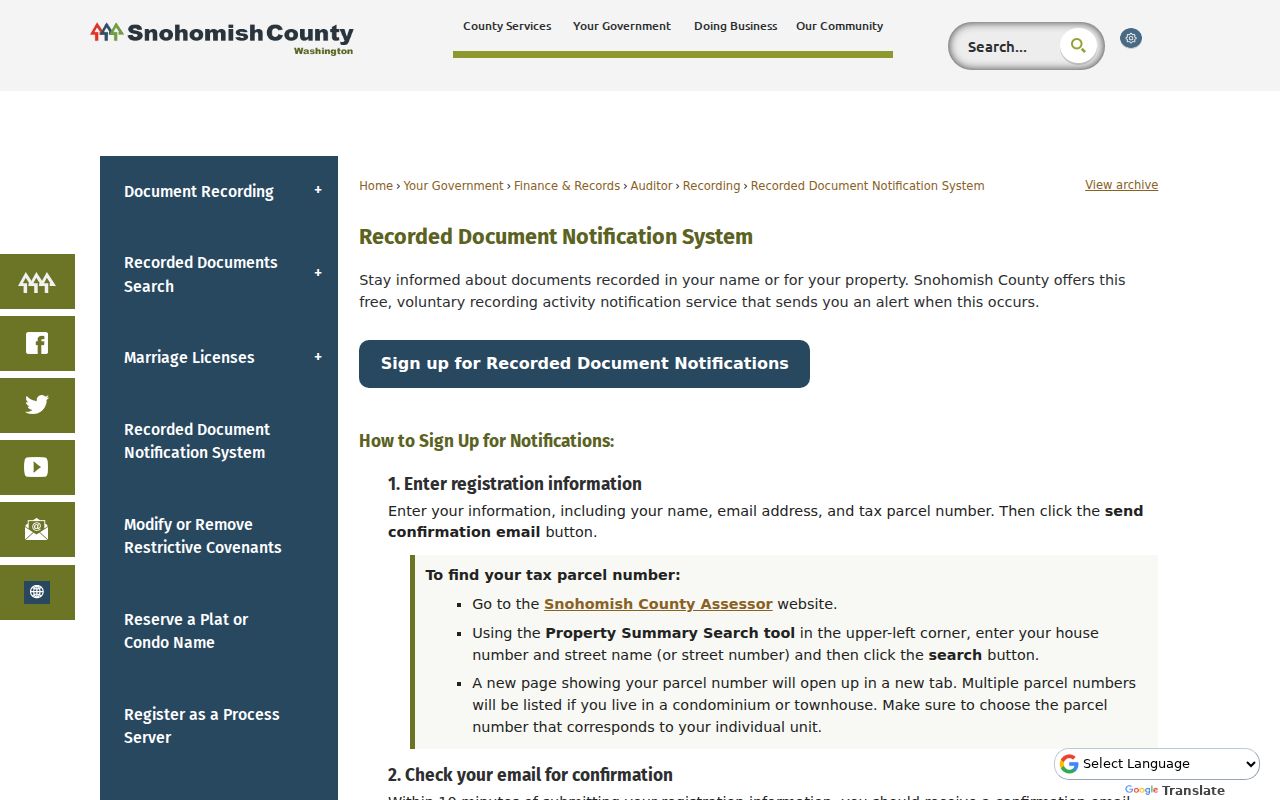Open the Doing Business menu
This screenshot has width=1280, height=800.
click(x=735, y=26)
